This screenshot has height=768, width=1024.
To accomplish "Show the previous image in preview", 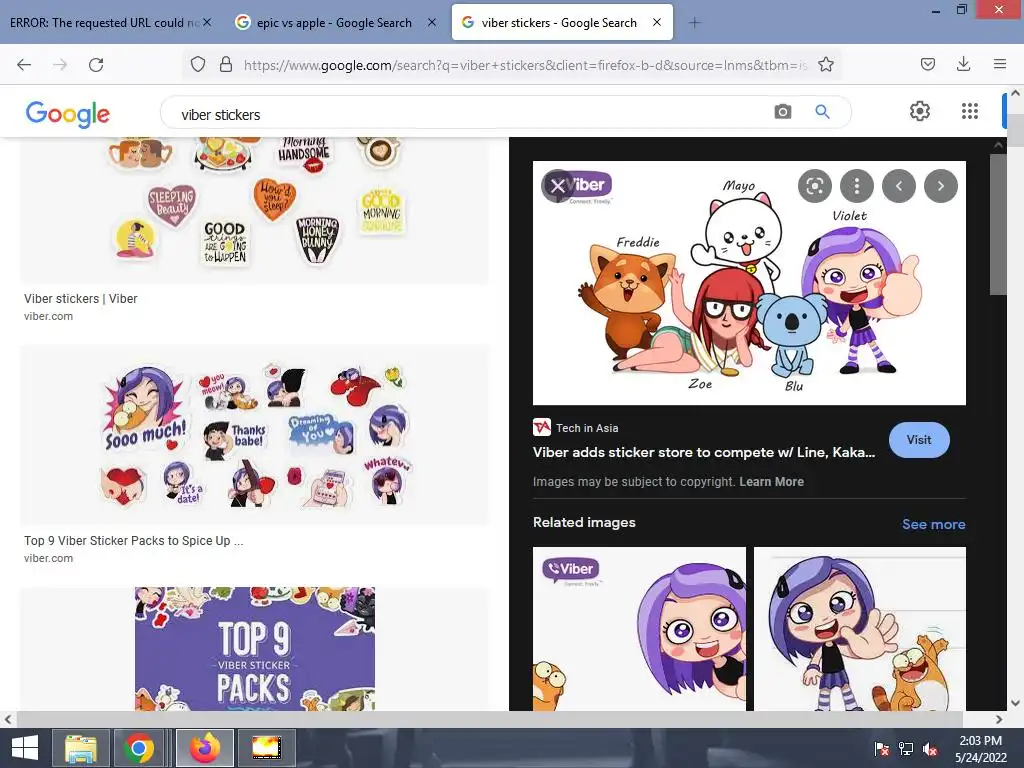I will pos(899,186).
